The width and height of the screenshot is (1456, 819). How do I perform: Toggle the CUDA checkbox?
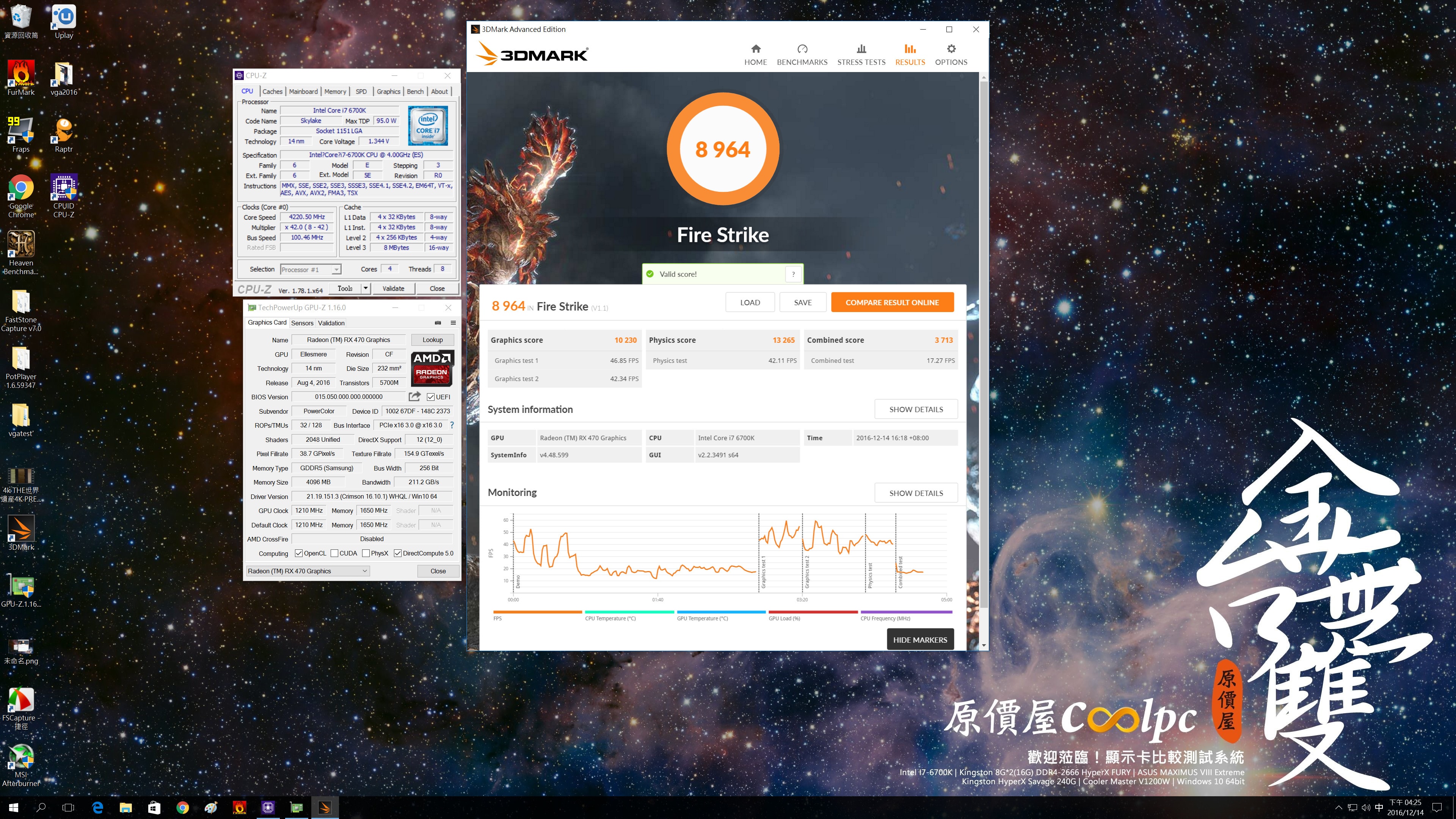[x=334, y=553]
